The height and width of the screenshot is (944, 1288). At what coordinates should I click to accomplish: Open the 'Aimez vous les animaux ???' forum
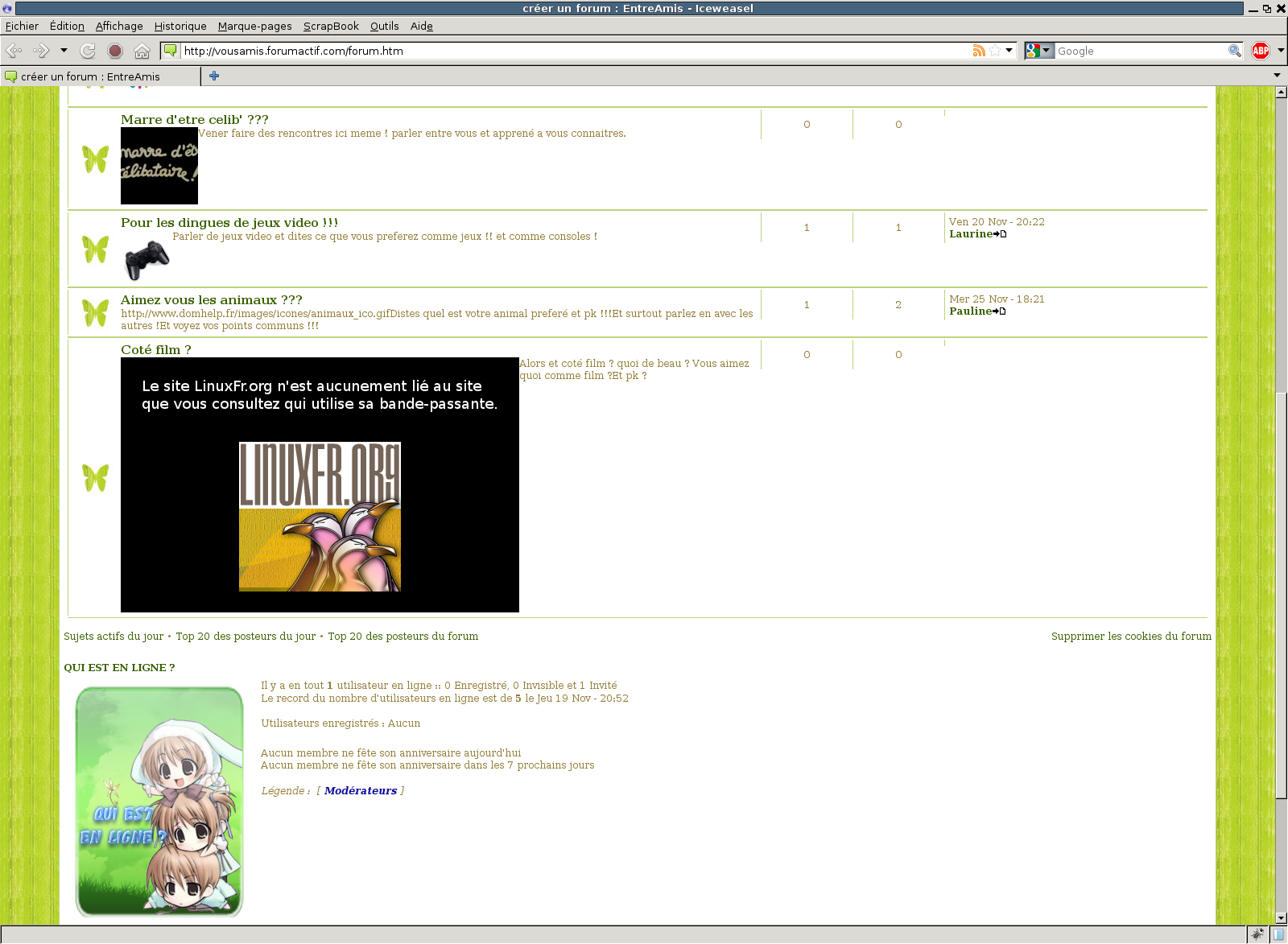[x=212, y=300]
